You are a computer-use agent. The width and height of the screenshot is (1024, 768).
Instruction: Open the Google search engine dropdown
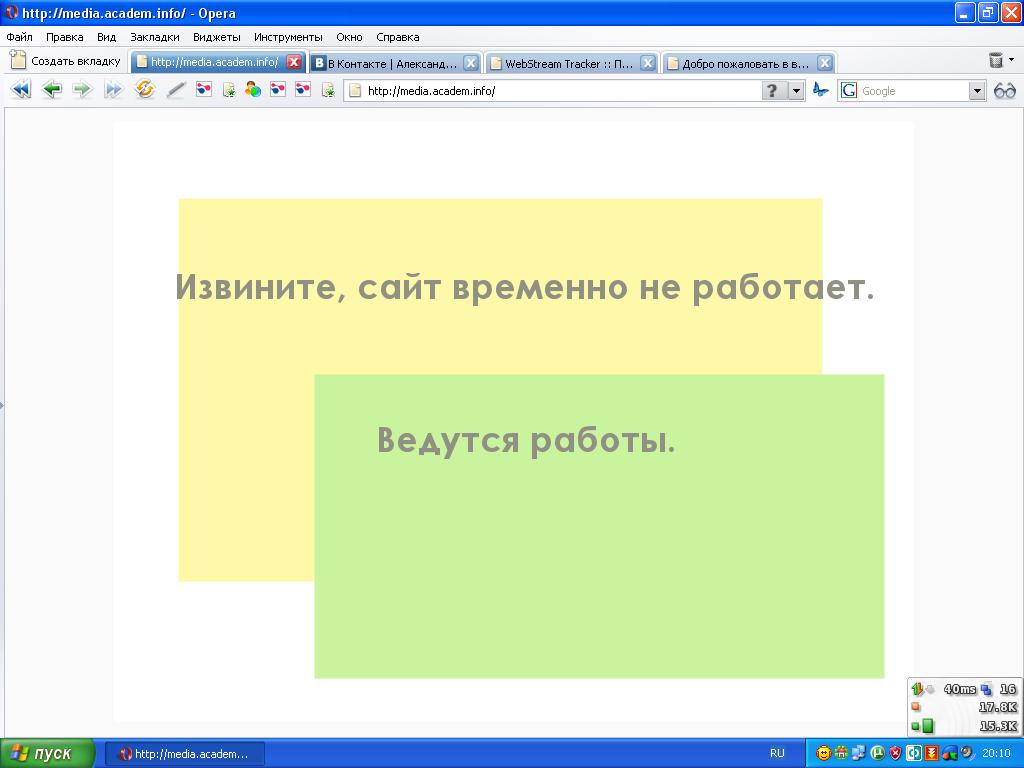pyautogui.click(x=977, y=91)
